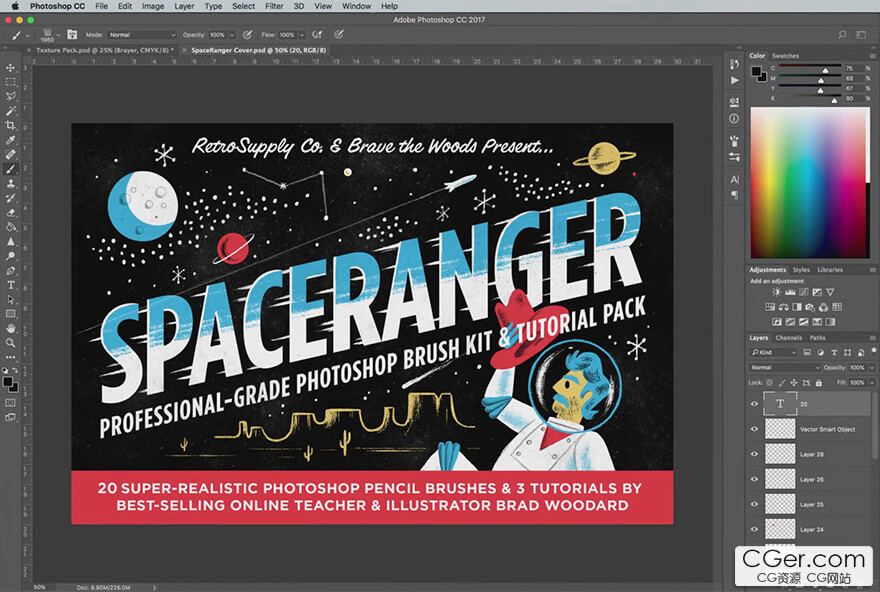The image size is (880, 592).
Task: Select the Eraser tool
Action: click(11, 213)
